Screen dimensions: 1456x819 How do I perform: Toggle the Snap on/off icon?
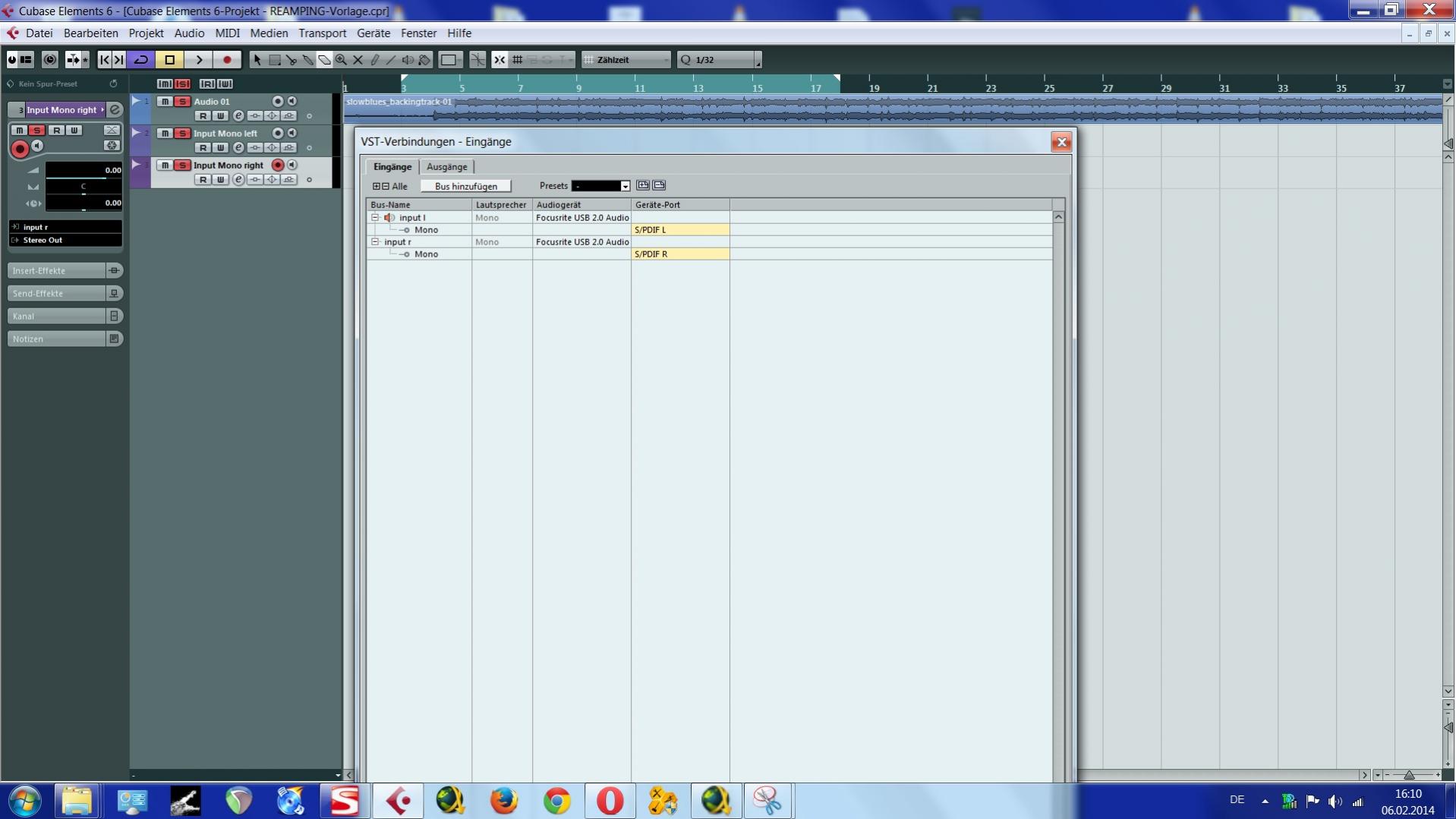[x=500, y=60]
